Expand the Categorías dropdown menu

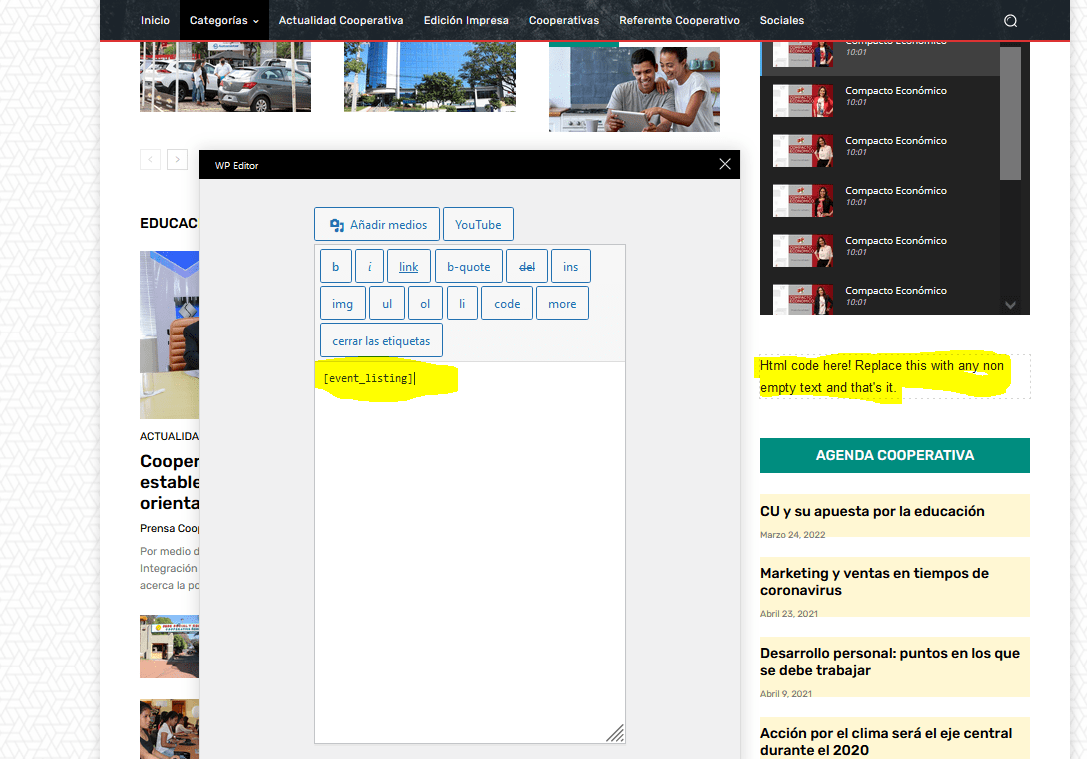coord(224,21)
